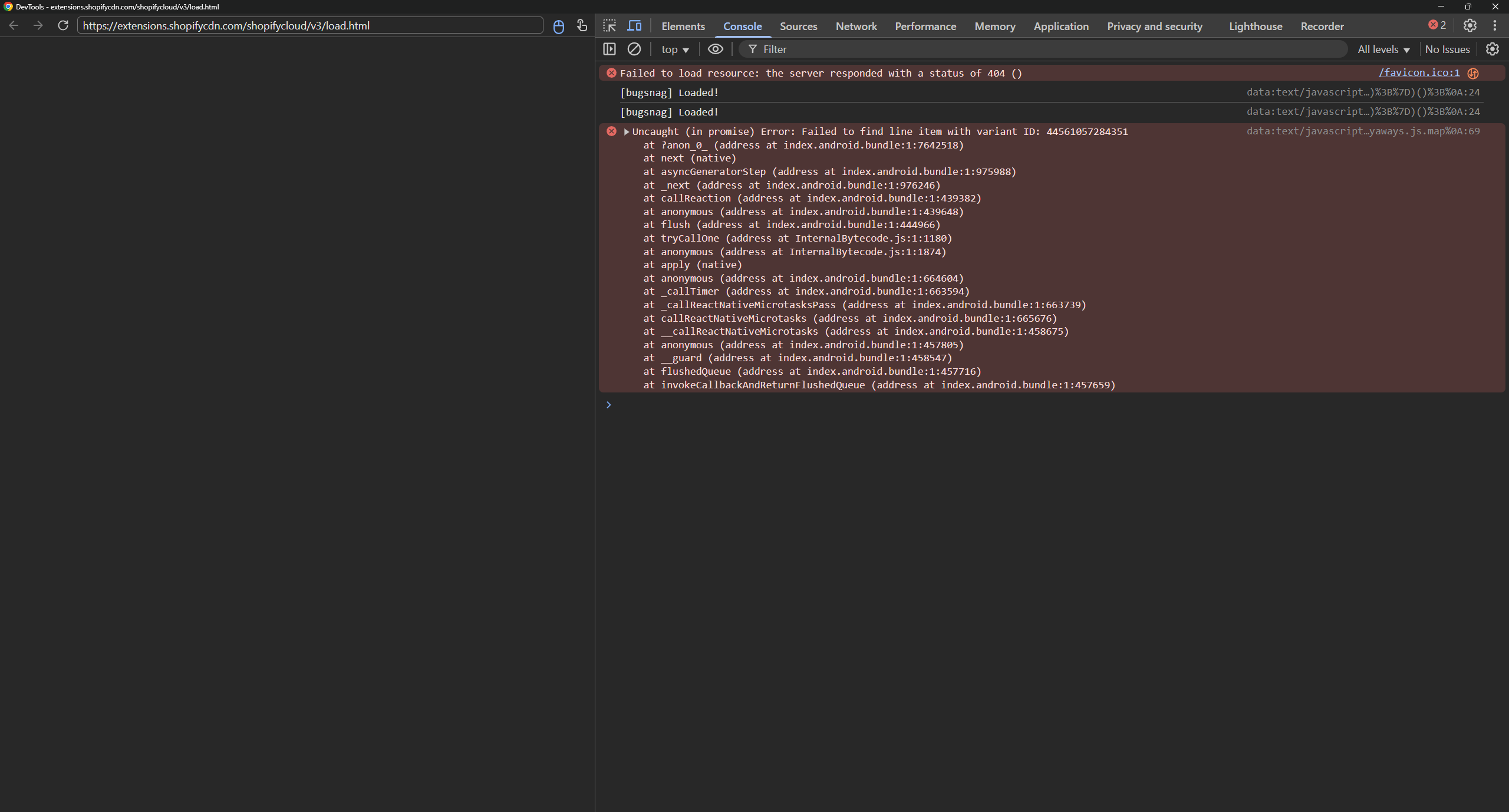Viewport: 1509px width, 812px height.
Task: Click the reload page icon
Action: point(63,26)
